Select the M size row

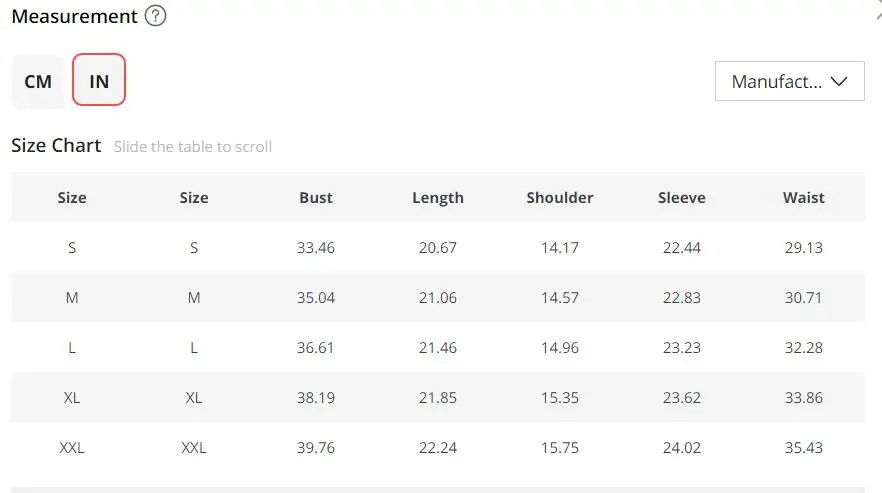[x=72, y=297]
